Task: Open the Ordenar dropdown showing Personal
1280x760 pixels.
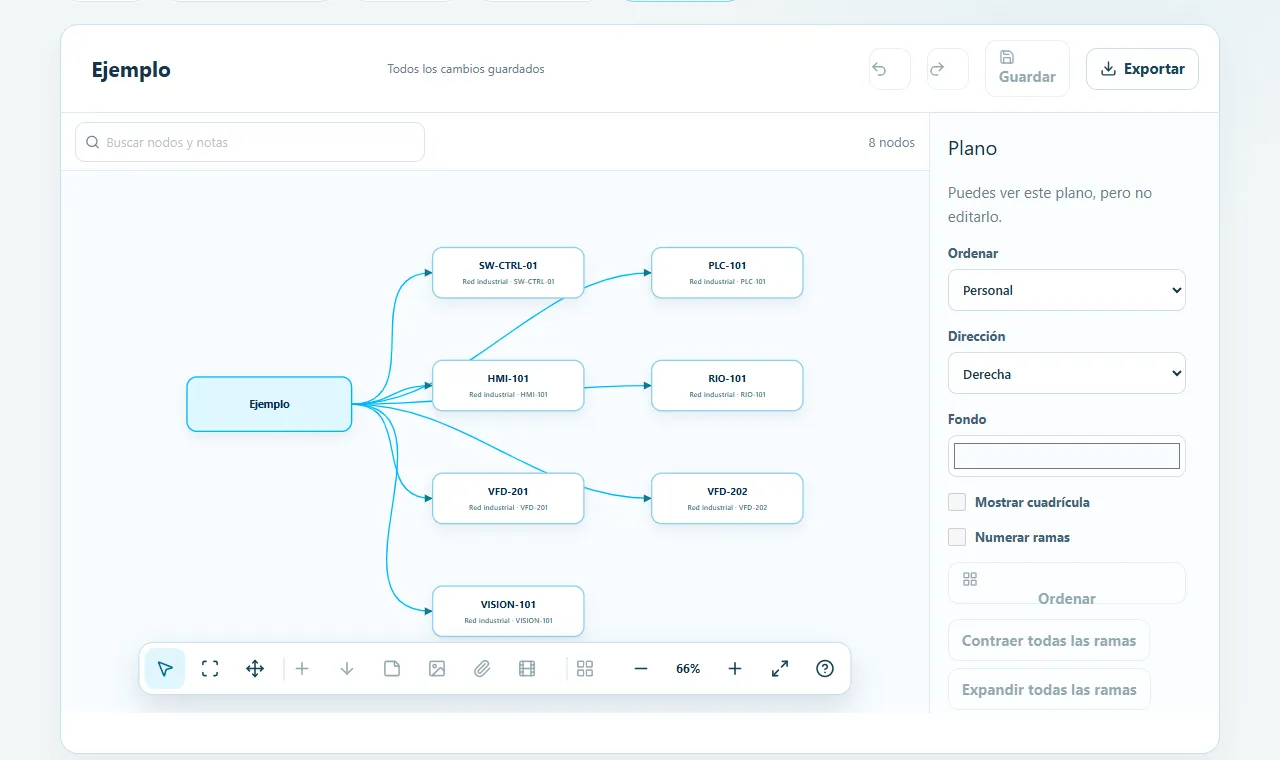Action: 1067,290
